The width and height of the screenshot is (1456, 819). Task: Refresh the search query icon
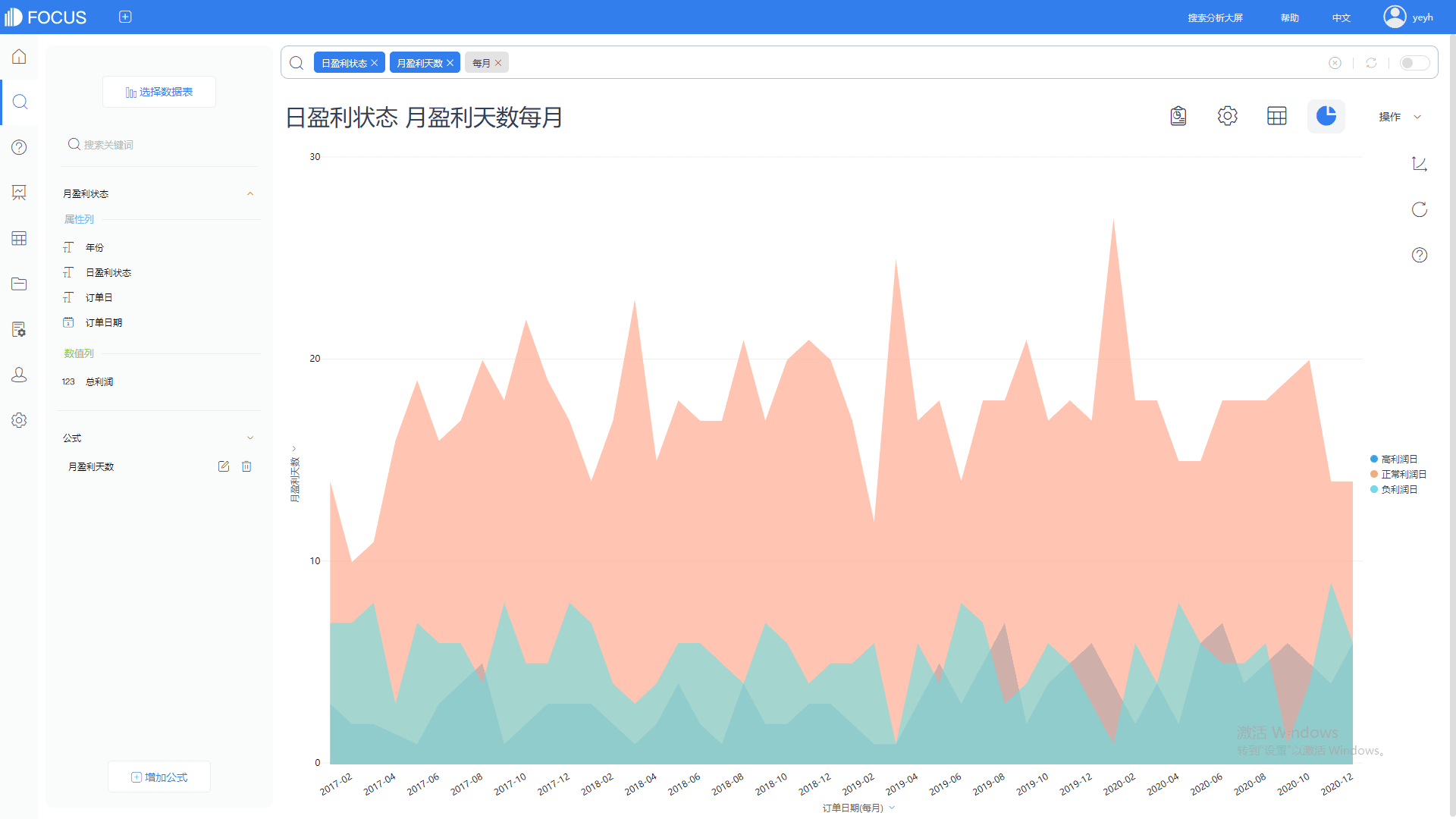1371,63
